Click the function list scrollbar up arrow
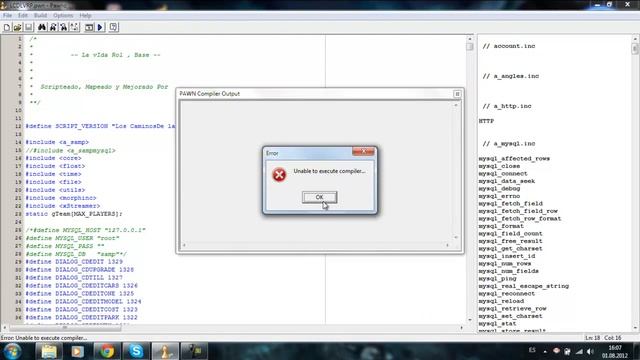Image resolution: width=640 pixels, height=360 pixels. coord(635,39)
